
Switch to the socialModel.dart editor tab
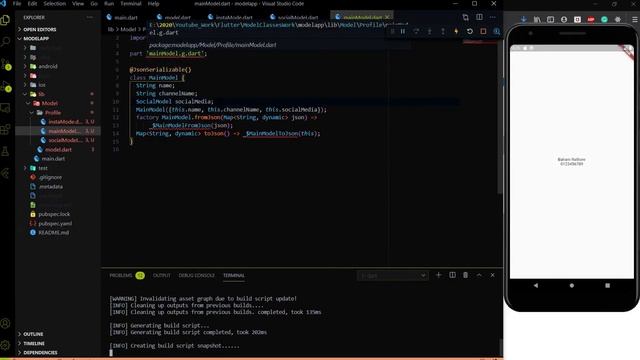tap(294, 18)
